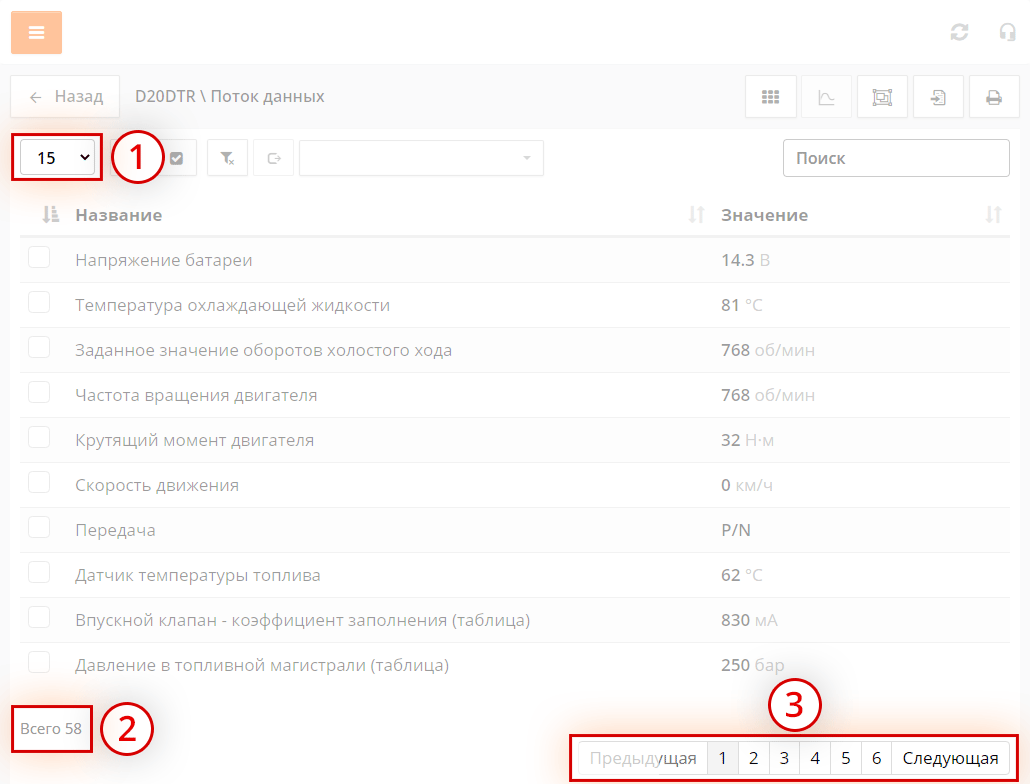Click the fullscreen frame icon
The width and height of the screenshot is (1030, 784).
tap(882, 97)
